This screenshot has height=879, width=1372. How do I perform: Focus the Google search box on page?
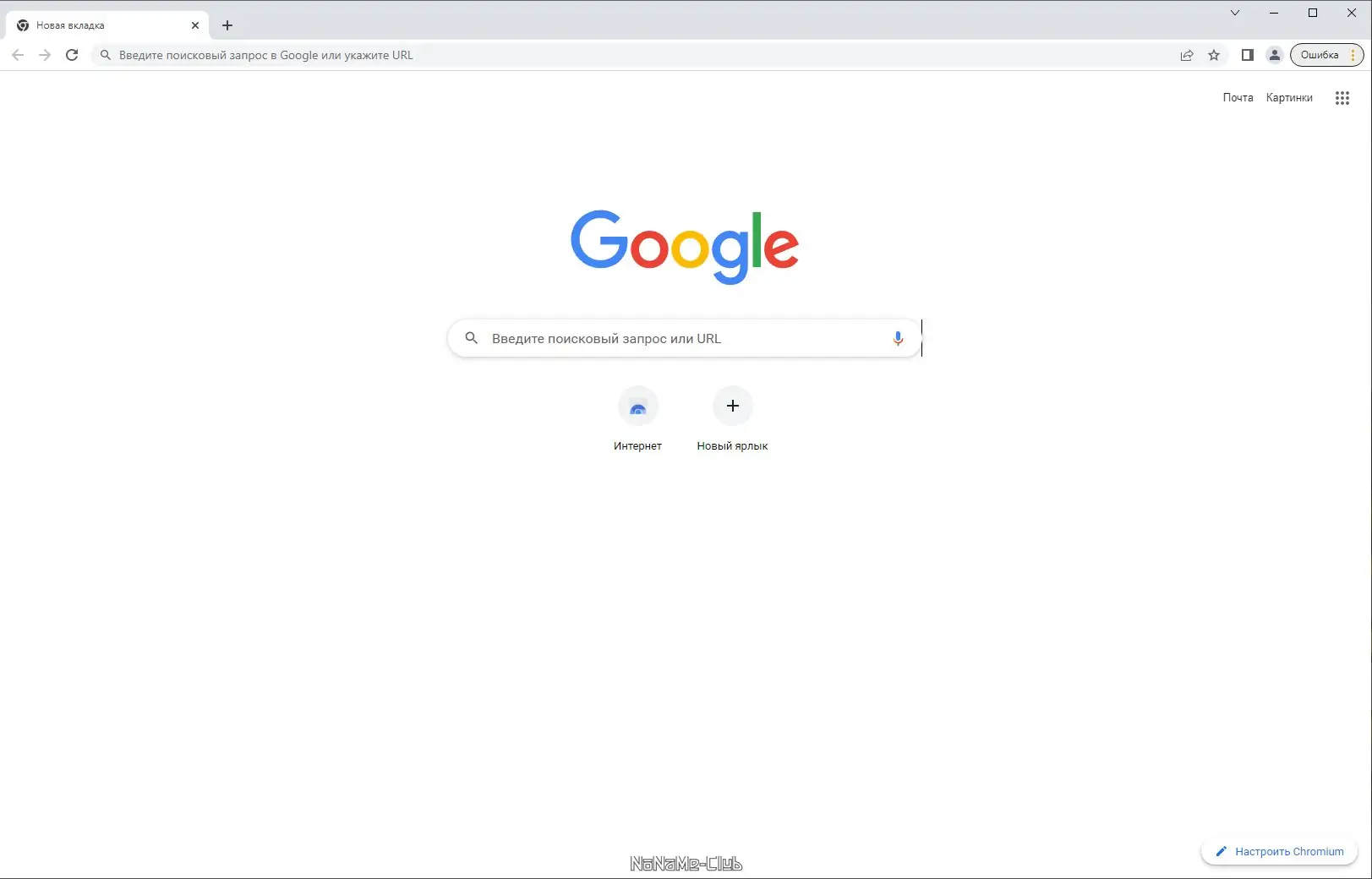[x=684, y=338]
